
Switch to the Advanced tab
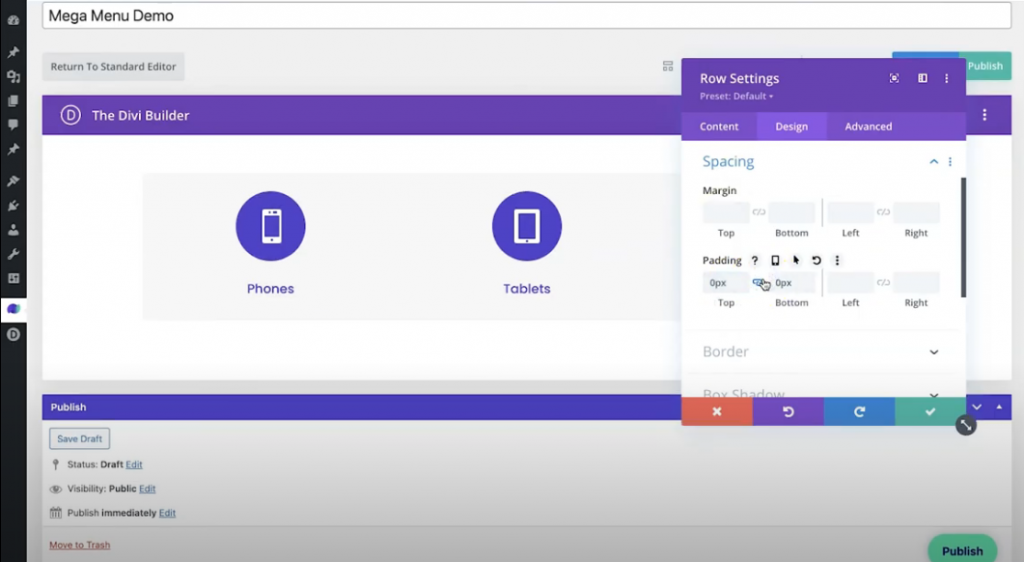coord(868,127)
